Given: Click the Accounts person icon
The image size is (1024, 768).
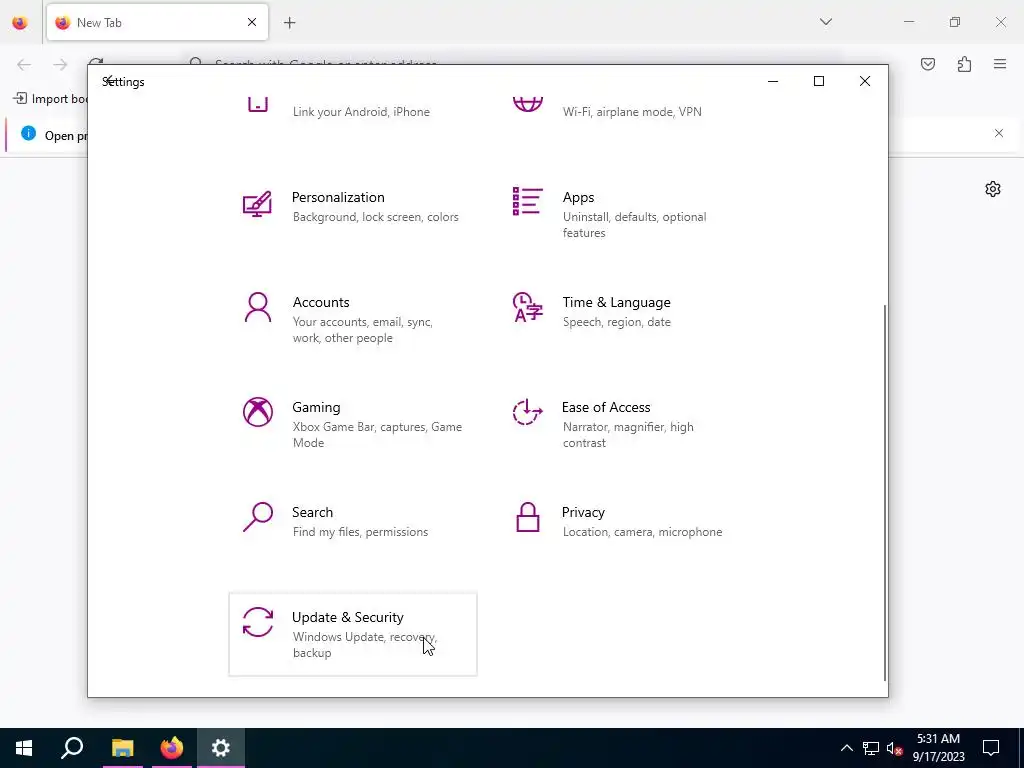Looking at the screenshot, I should point(257,308).
